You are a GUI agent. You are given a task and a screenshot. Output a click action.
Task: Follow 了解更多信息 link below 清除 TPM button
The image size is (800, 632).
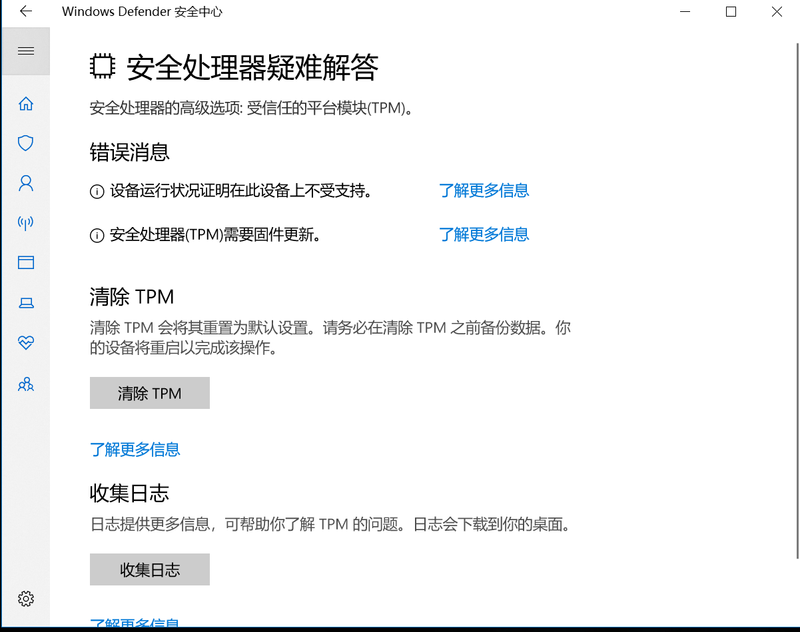point(135,450)
